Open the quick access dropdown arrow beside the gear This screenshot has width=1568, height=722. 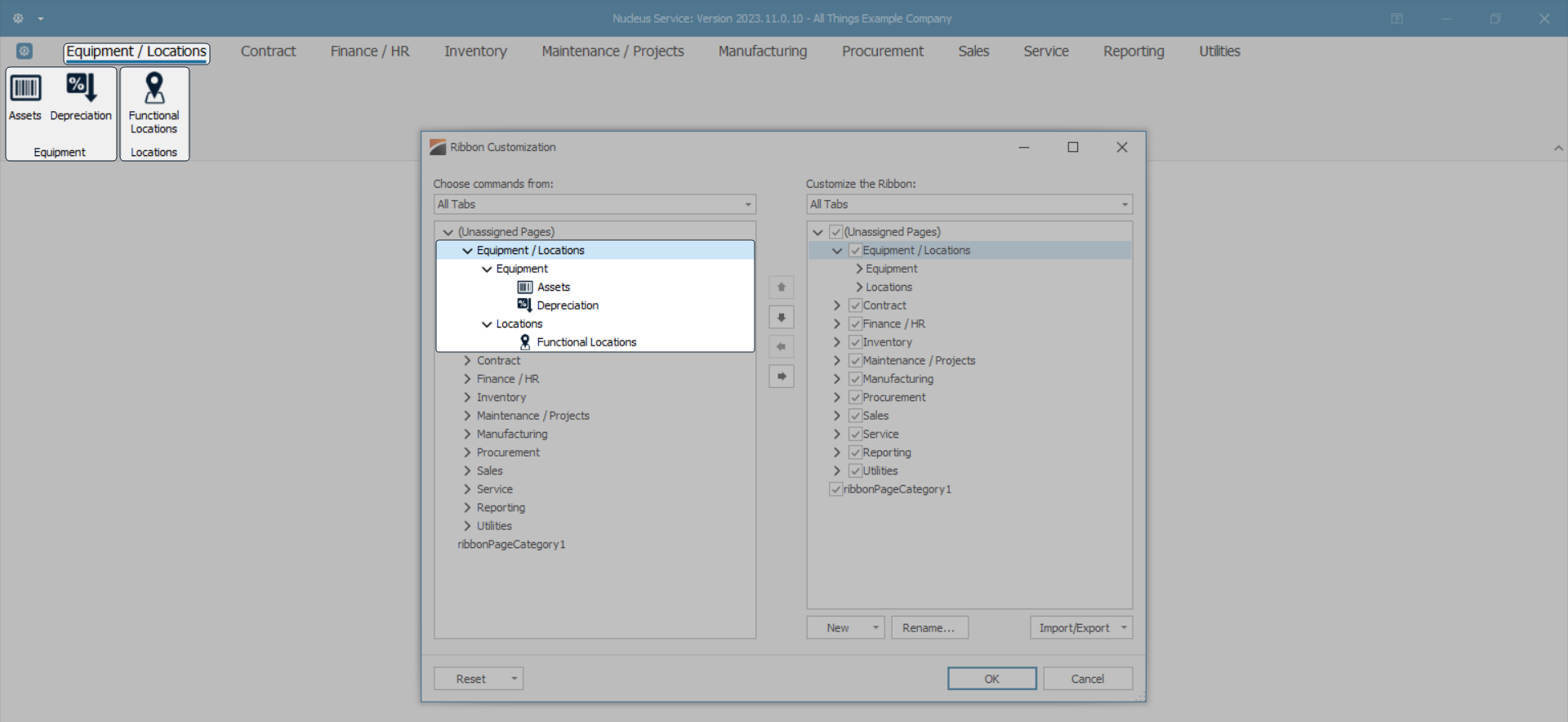click(x=41, y=19)
